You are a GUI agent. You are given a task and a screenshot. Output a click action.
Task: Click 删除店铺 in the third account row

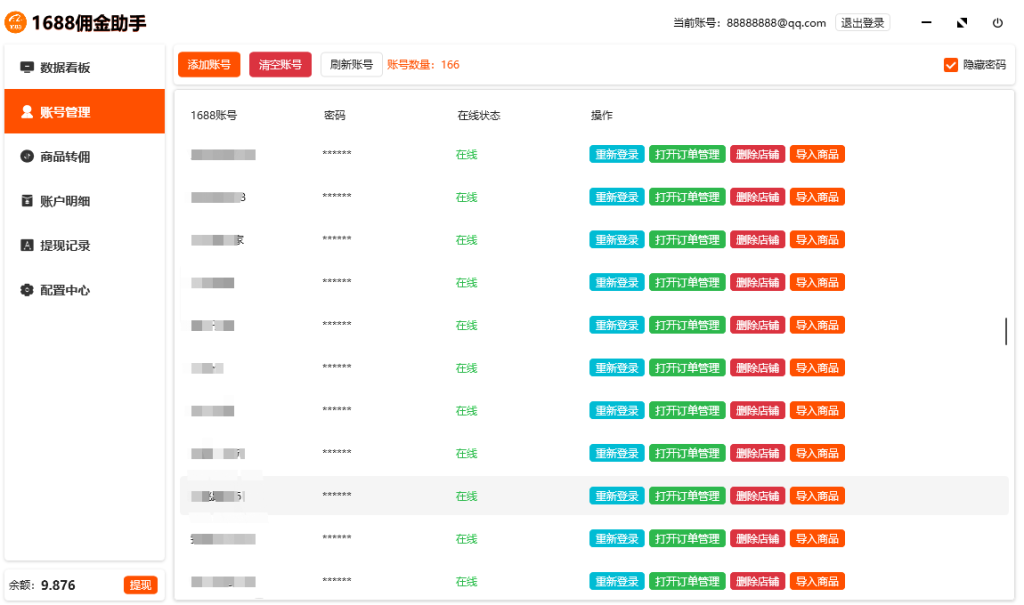click(x=757, y=240)
